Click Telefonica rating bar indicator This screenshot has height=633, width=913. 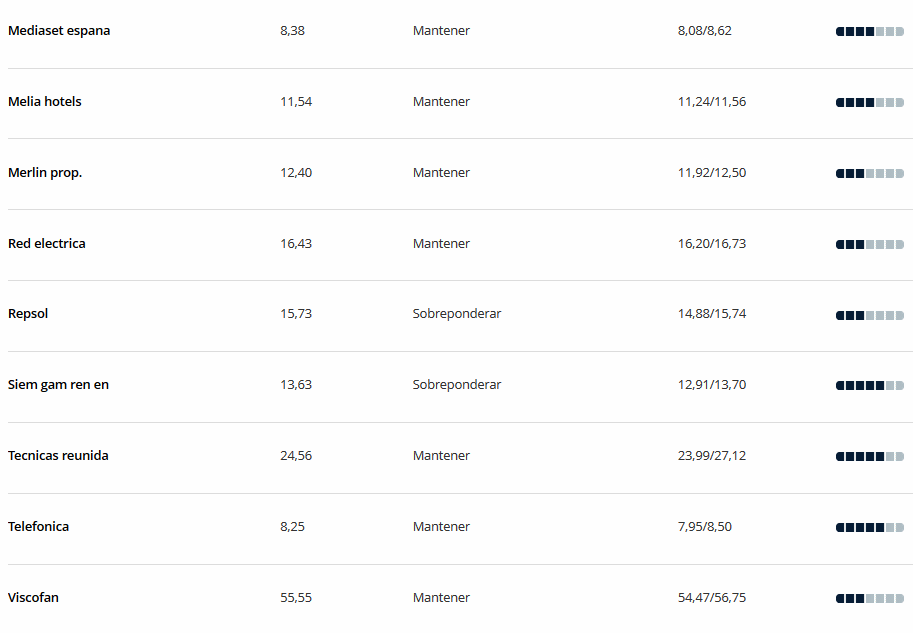[x=869, y=528]
